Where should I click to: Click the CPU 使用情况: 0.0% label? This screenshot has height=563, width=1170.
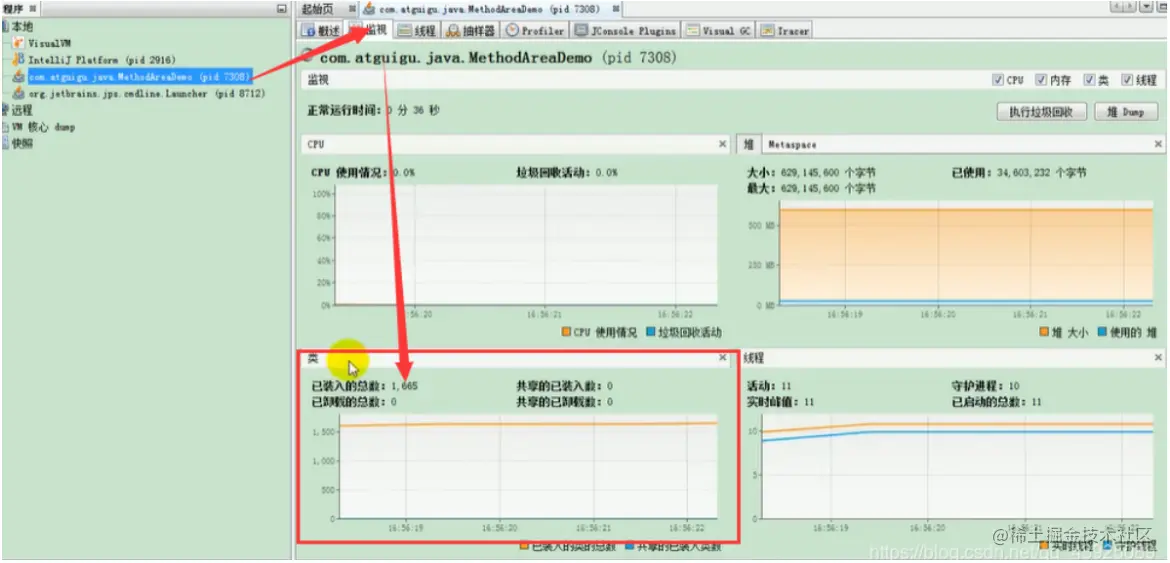click(363, 172)
